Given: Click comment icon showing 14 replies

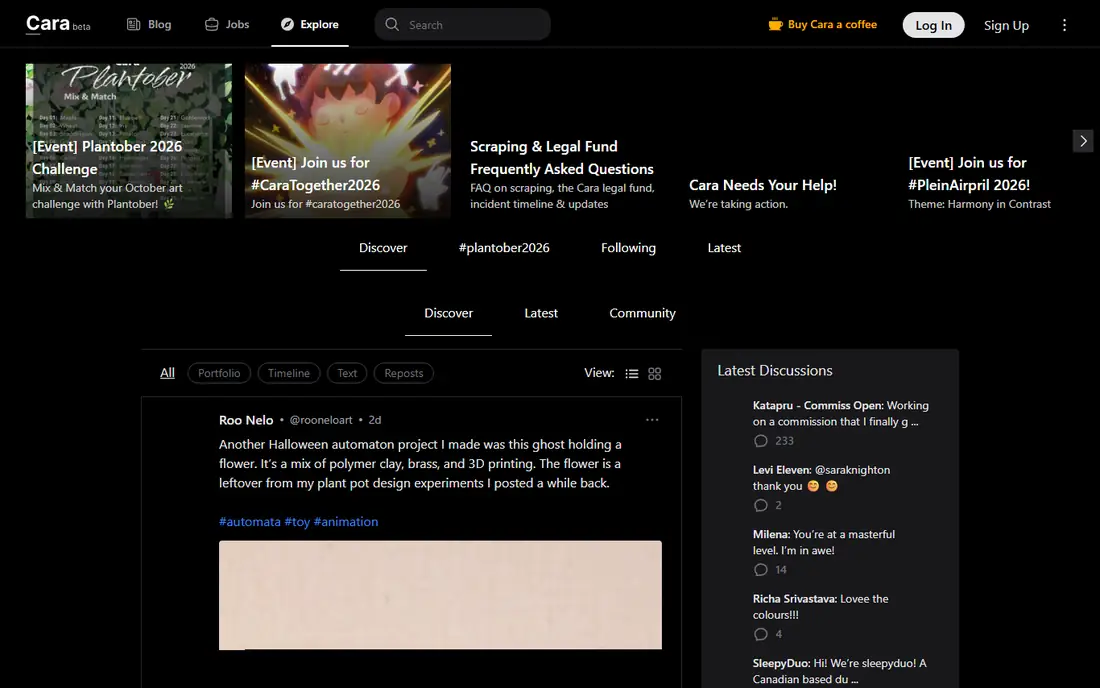Looking at the screenshot, I should (760, 570).
